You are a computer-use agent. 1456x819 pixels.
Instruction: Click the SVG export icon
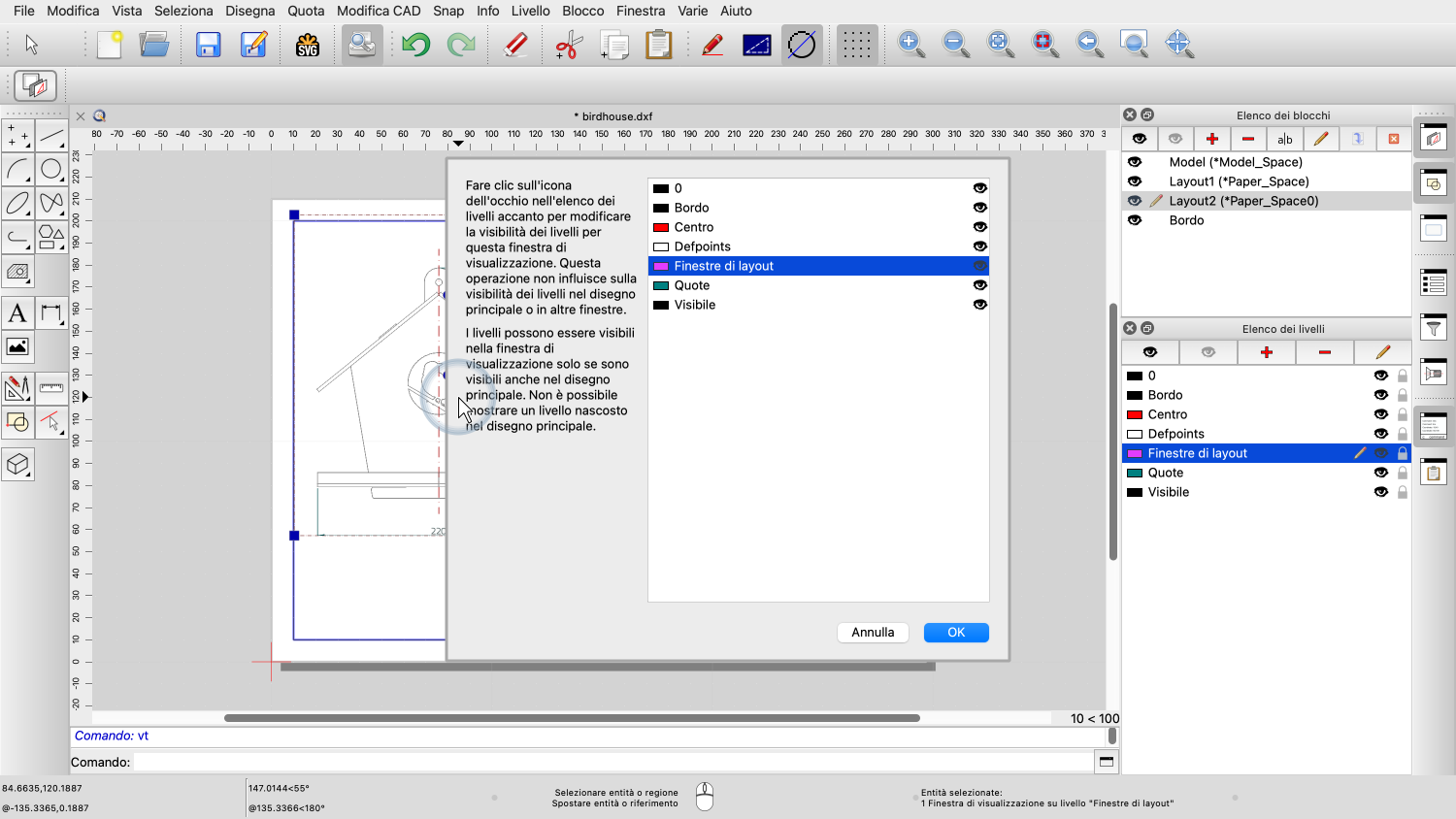(308, 45)
